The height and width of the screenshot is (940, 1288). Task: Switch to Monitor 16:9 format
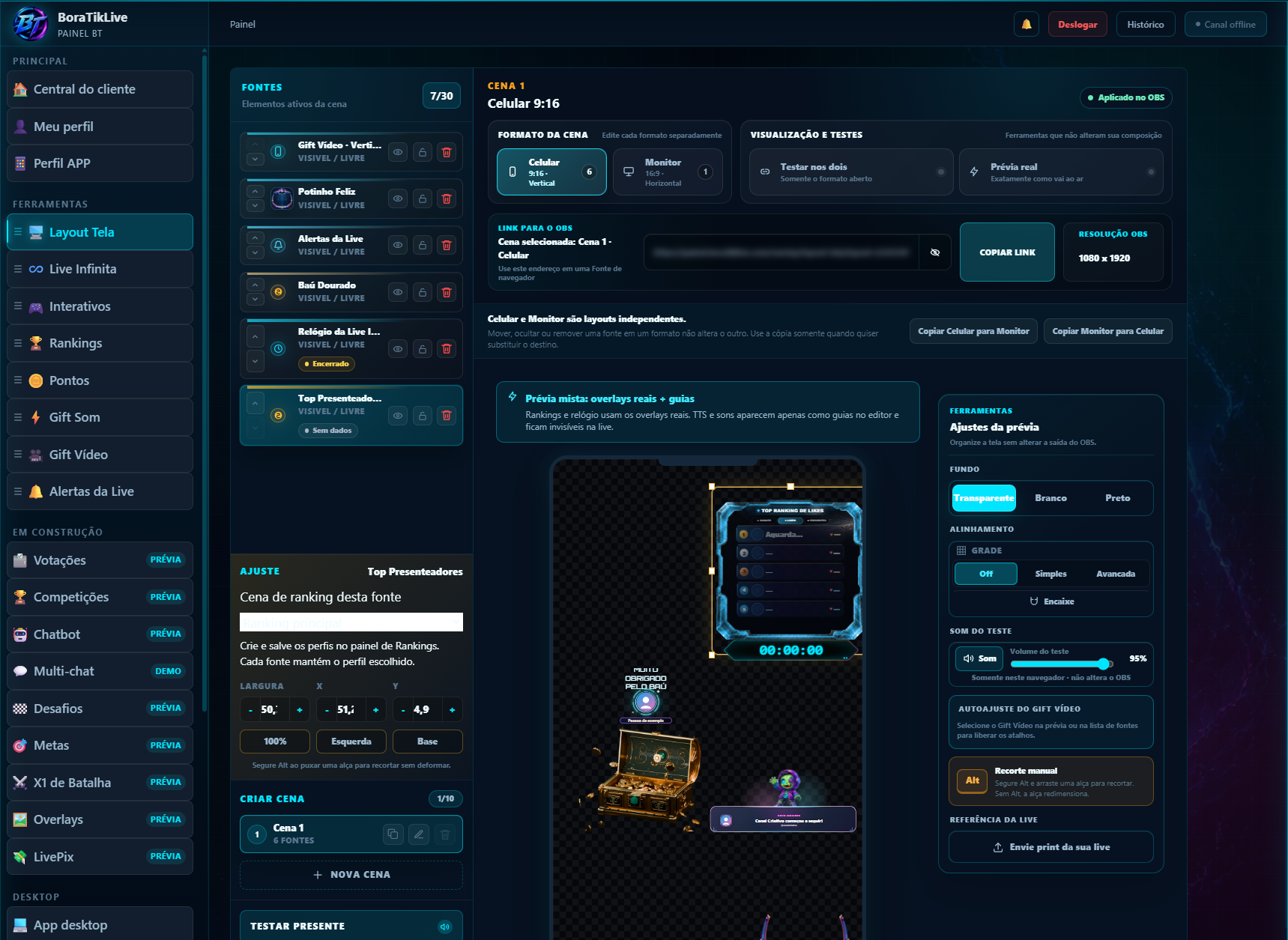tap(668, 172)
